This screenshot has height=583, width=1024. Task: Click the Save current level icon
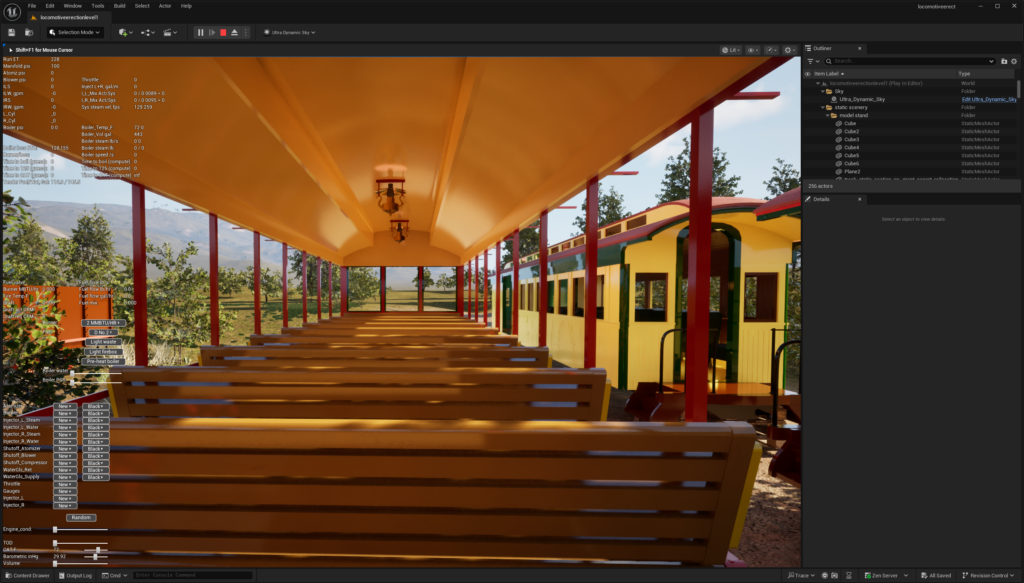click(11, 32)
